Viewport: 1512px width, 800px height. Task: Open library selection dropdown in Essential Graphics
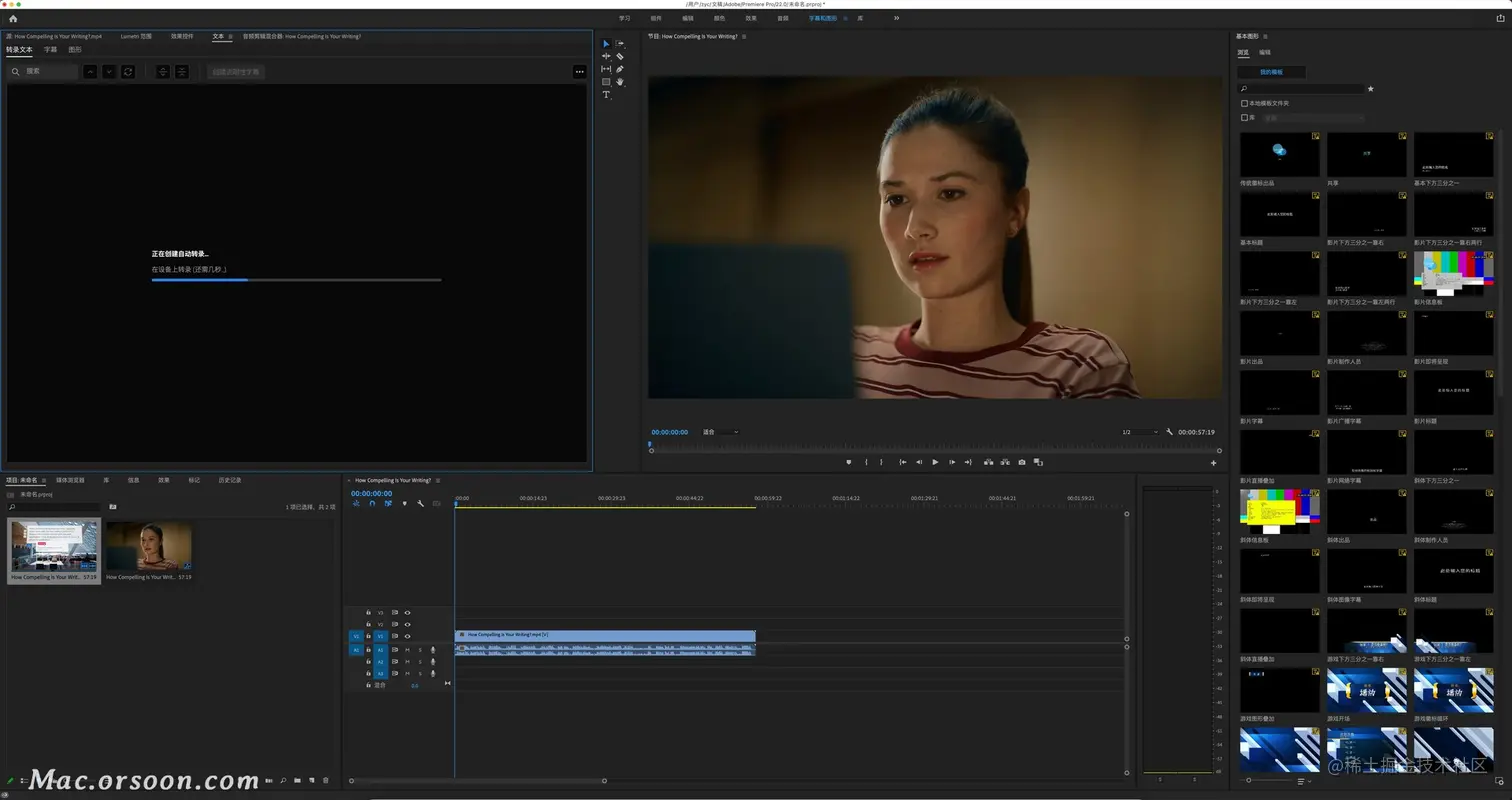[x=1313, y=118]
